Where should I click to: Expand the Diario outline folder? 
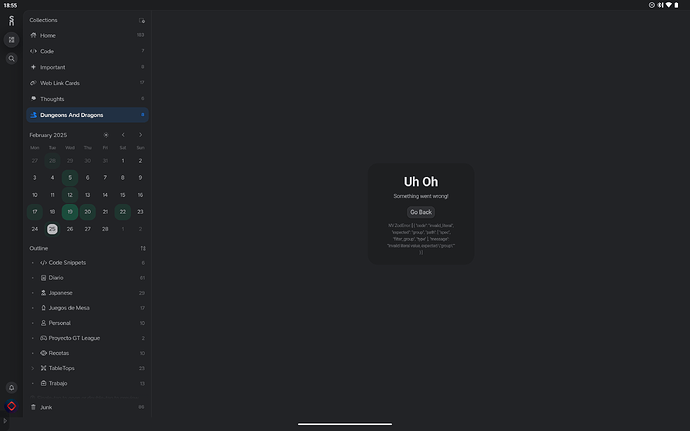(33, 278)
